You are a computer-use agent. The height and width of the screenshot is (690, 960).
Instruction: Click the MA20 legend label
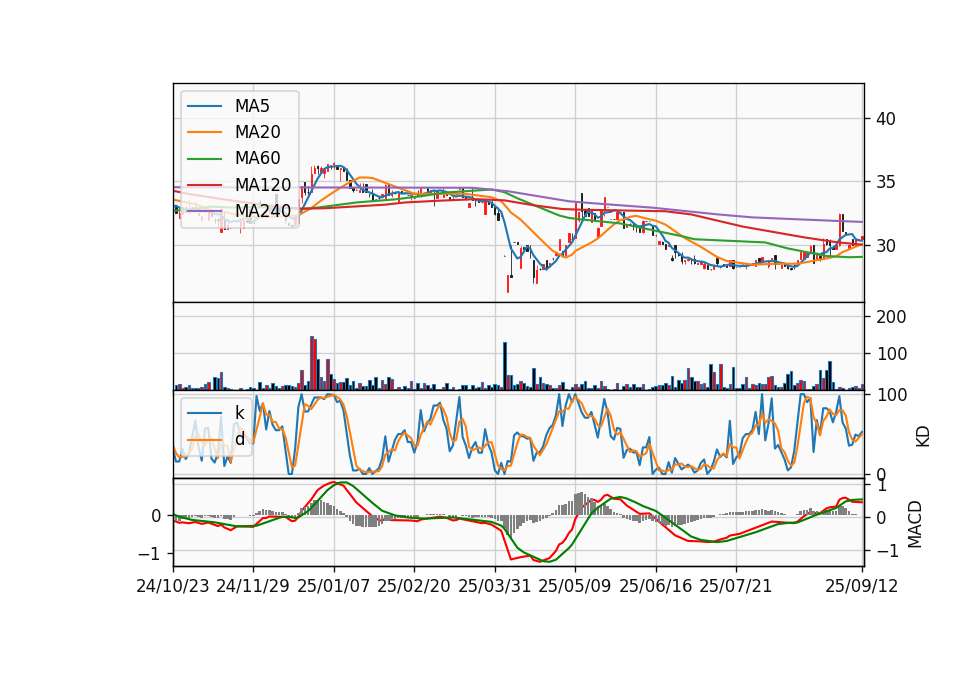257,132
